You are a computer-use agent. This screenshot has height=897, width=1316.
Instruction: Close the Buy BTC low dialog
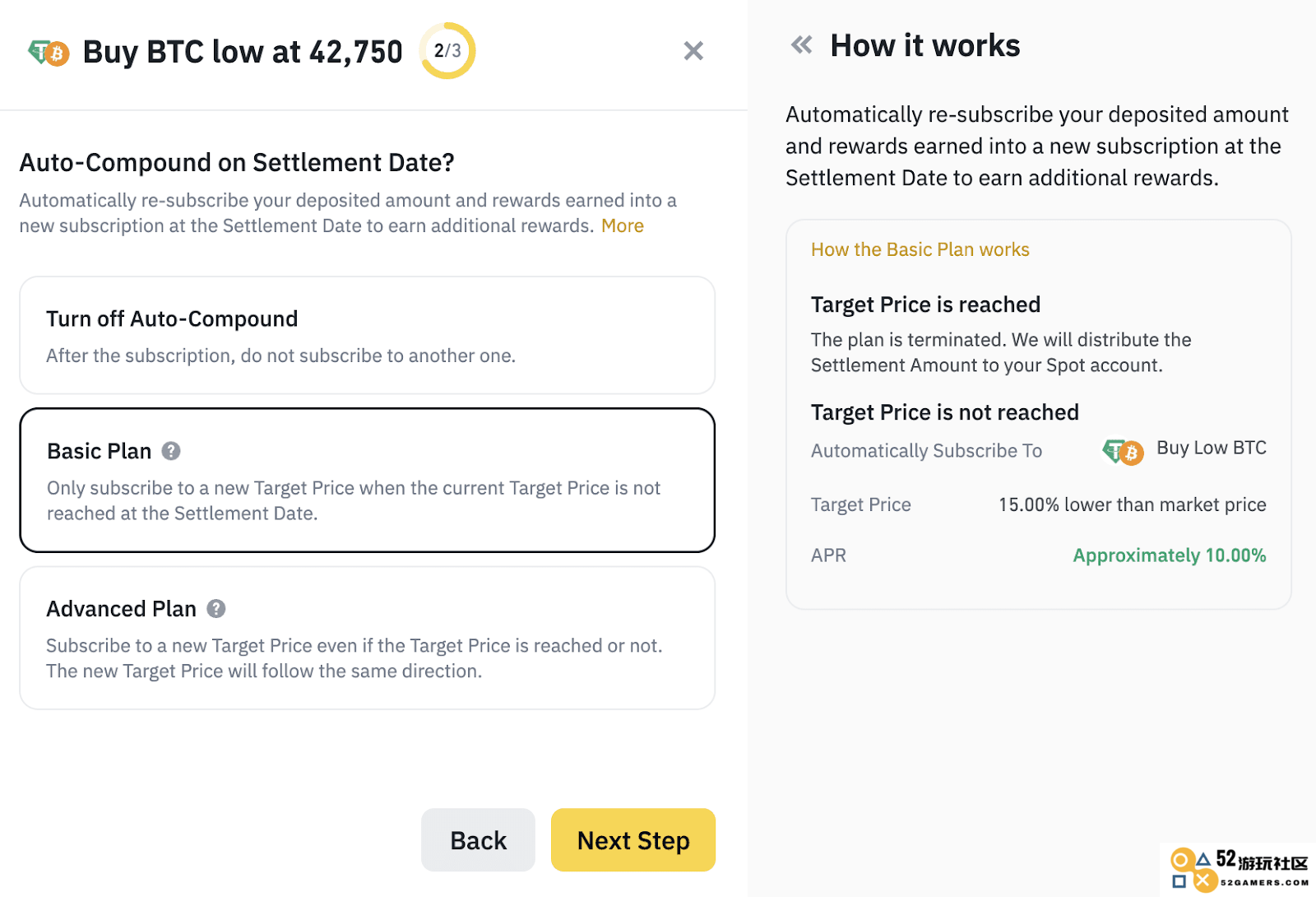coord(693,51)
